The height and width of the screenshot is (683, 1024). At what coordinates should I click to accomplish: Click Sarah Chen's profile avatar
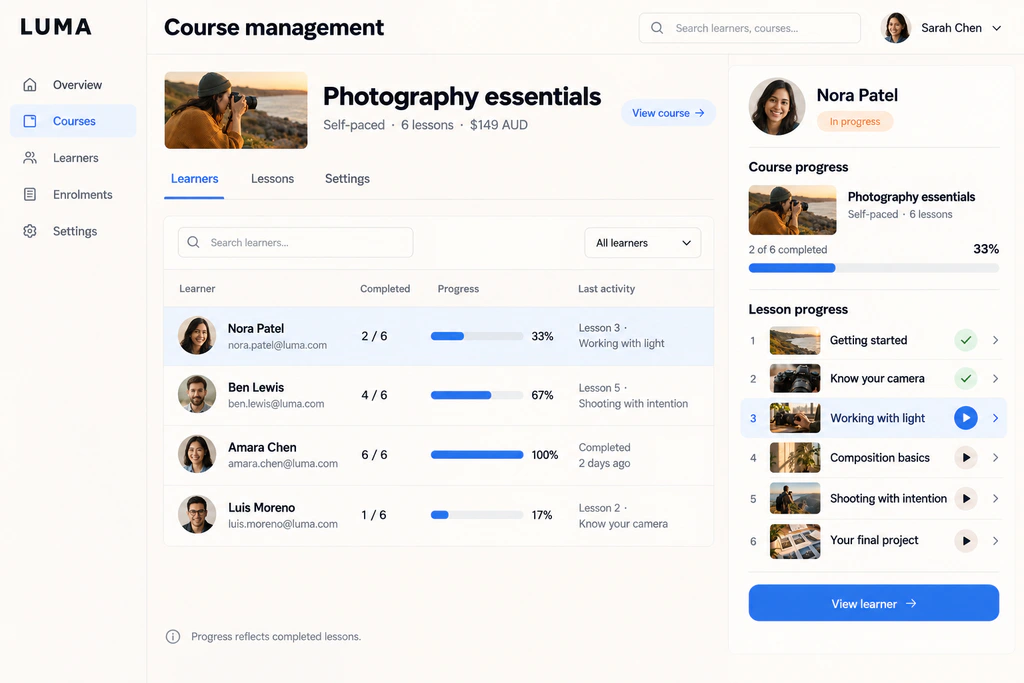pos(895,28)
